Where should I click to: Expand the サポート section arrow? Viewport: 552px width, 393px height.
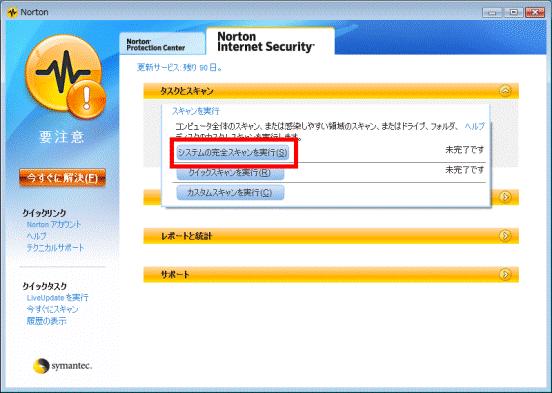(x=505, y=274)
